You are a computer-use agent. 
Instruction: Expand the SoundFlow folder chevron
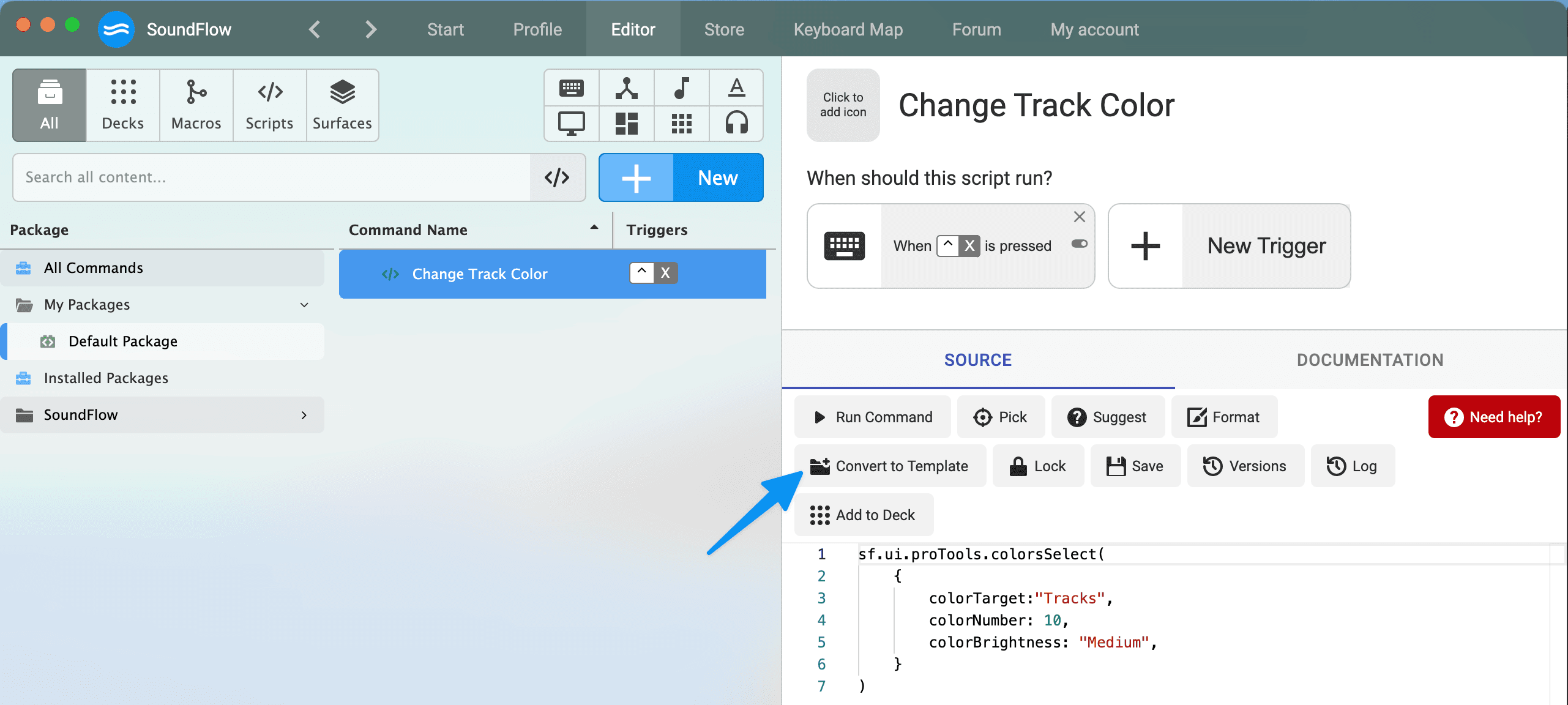(304, 415)
